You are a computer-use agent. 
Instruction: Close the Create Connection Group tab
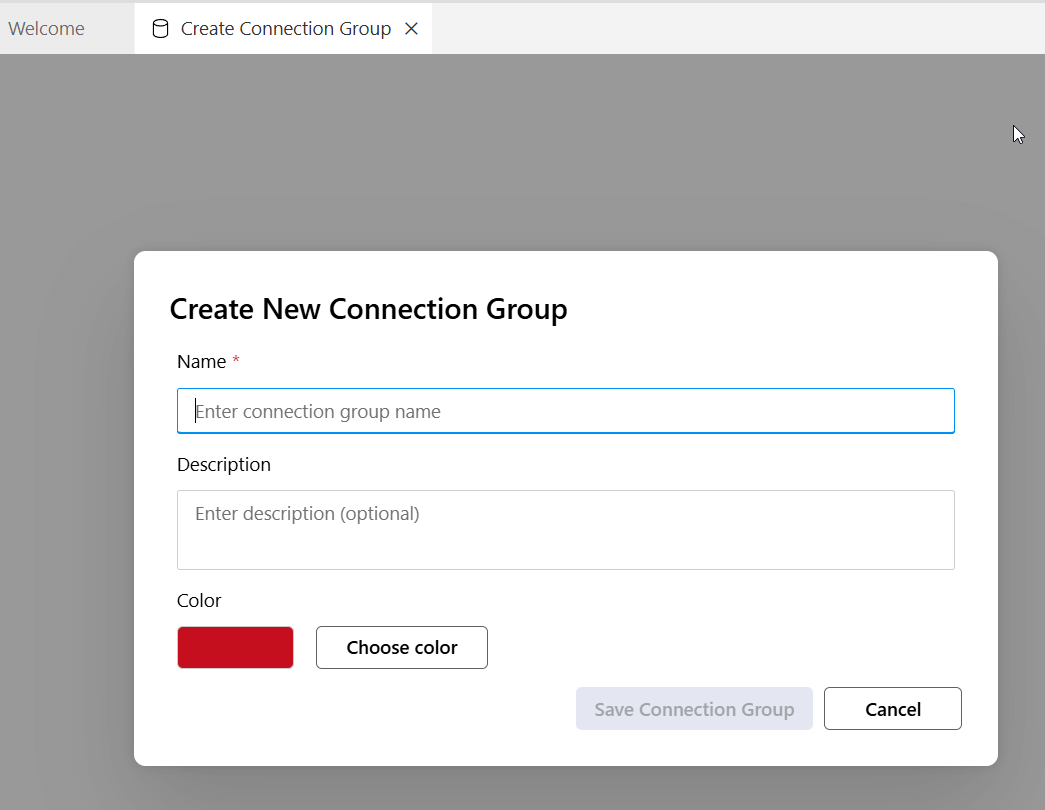pos(411,29)
